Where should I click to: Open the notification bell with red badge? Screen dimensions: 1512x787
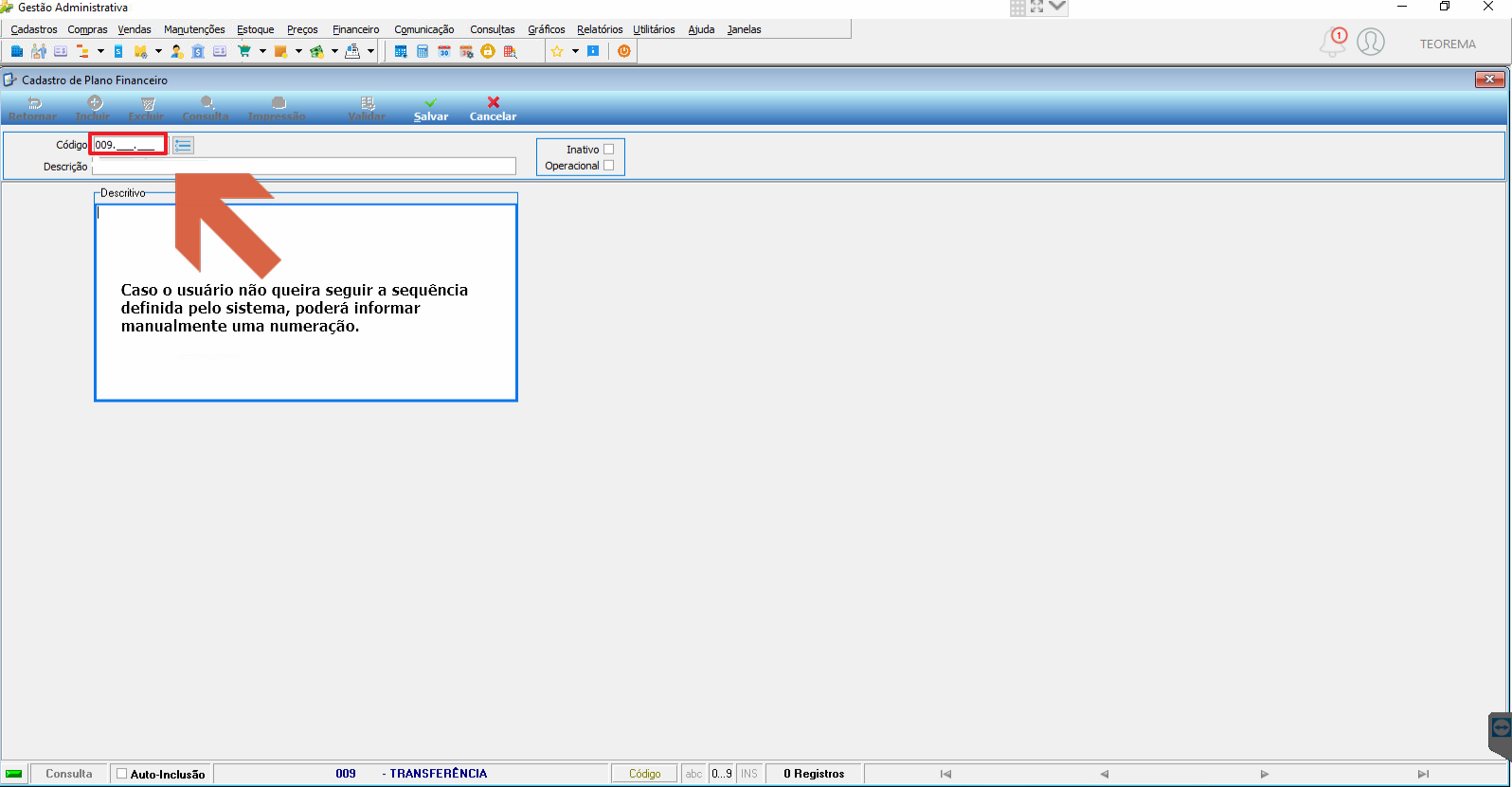(x=1333, y=43)
